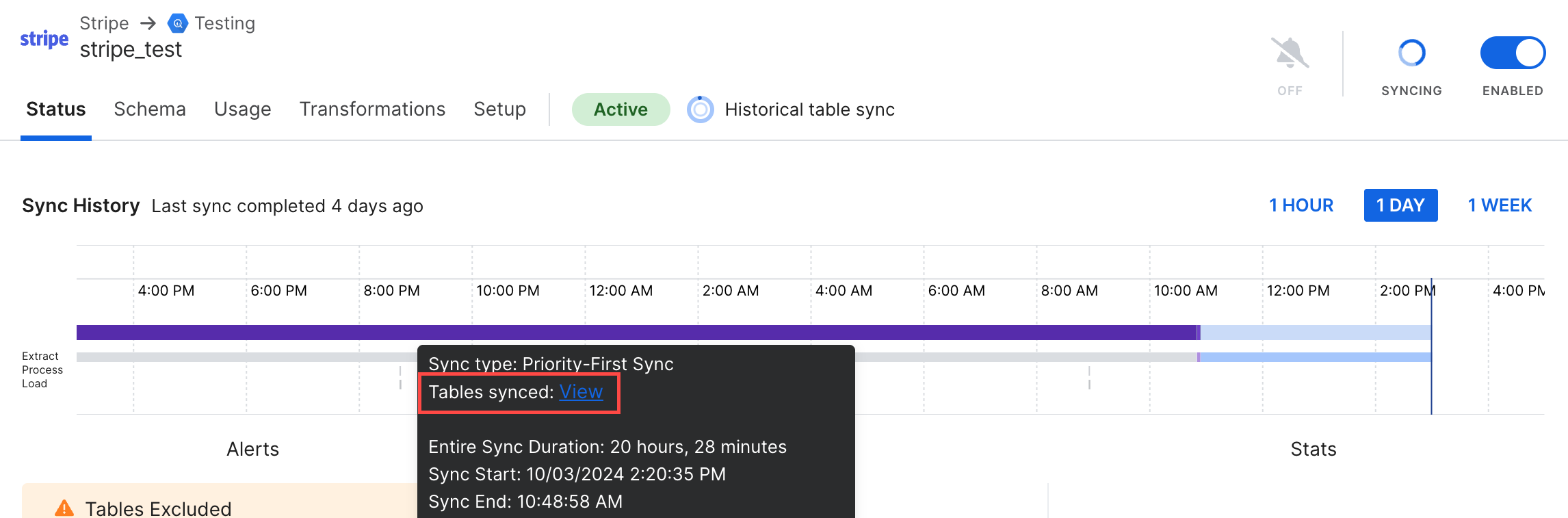Click the Extract row label

40,356
